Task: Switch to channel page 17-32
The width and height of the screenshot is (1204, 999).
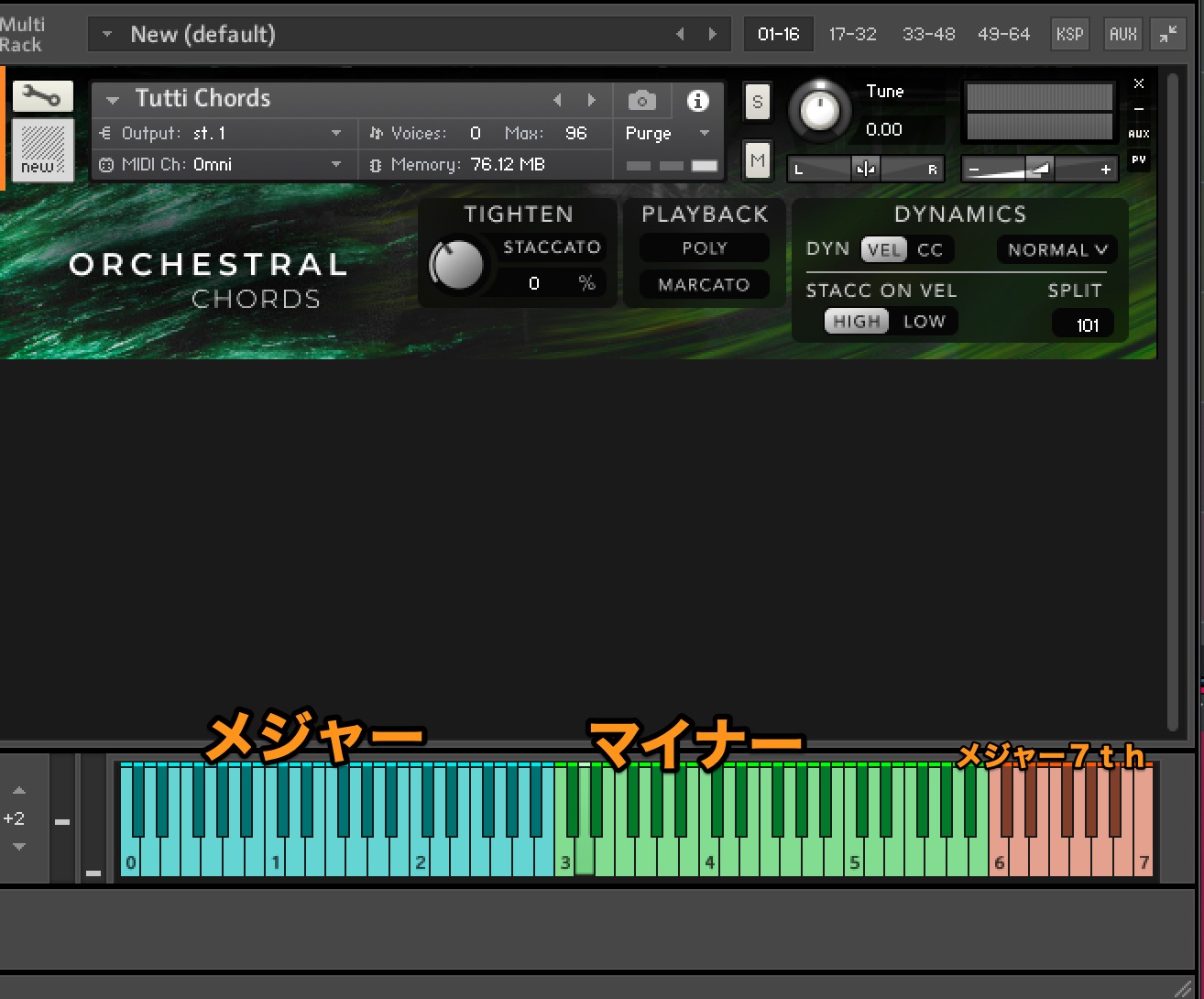Action: (x=852, y=35)
